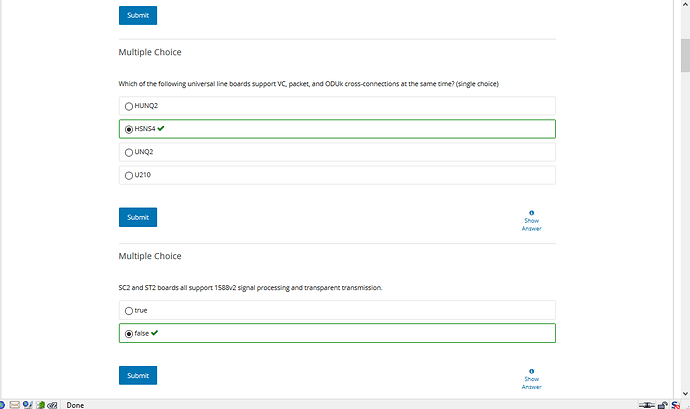Submit the SC2 and ST2 boards question
Viewport: 690px width, 409px height.
tap(138, 375)
